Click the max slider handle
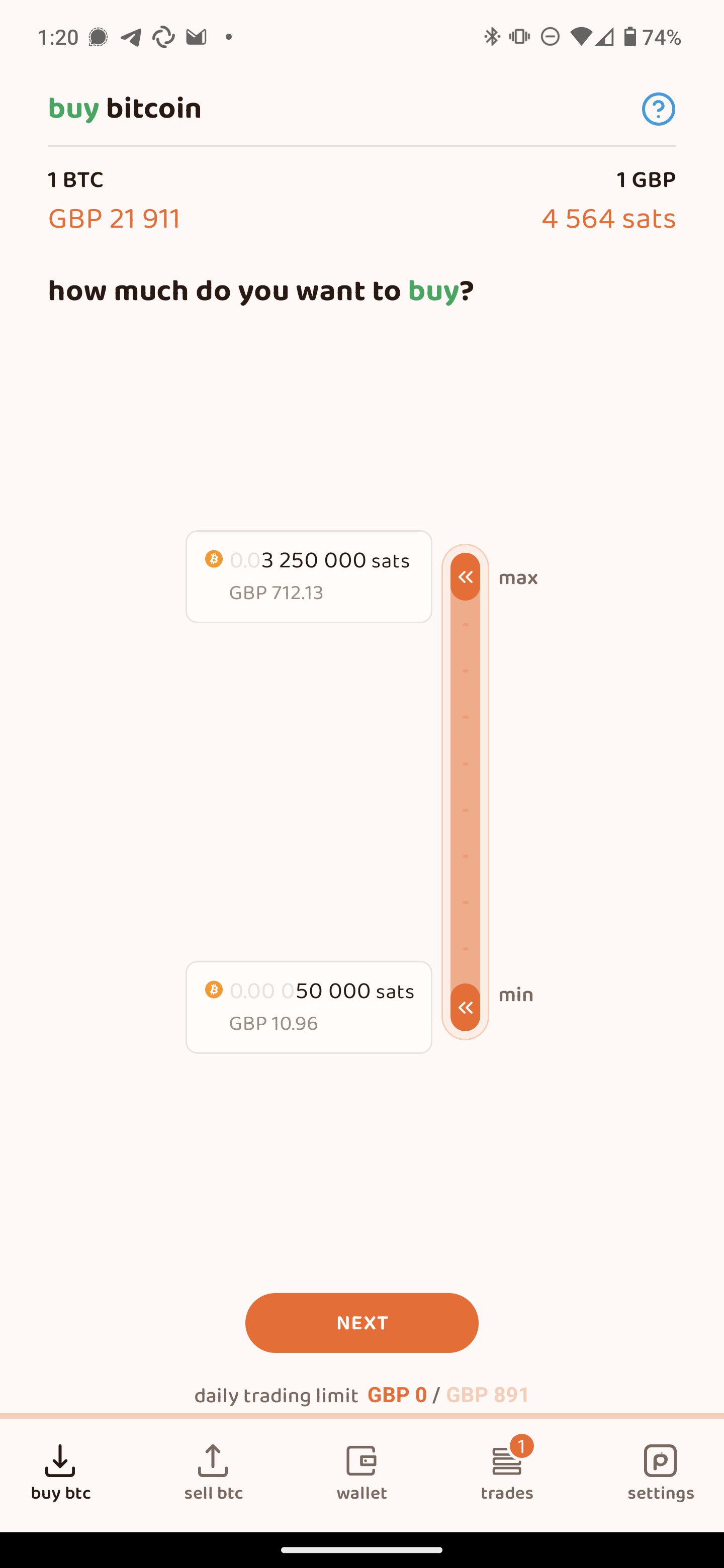This screenshot has width=724, height=1568. click(465, 577)
